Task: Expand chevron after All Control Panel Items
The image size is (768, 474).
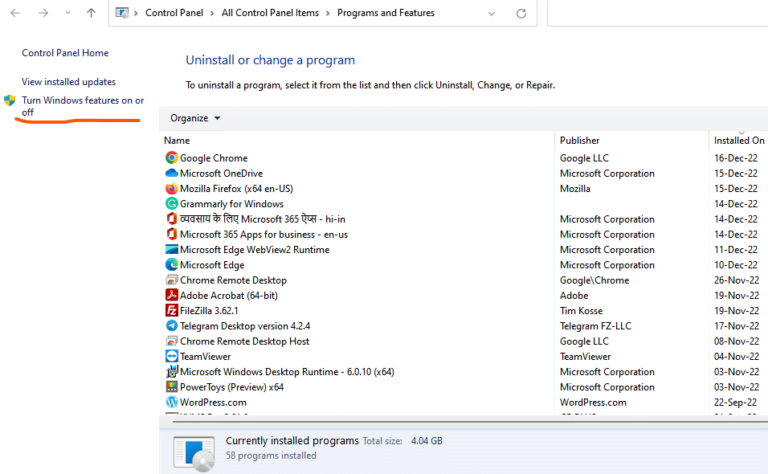Action: click(328, 13)
